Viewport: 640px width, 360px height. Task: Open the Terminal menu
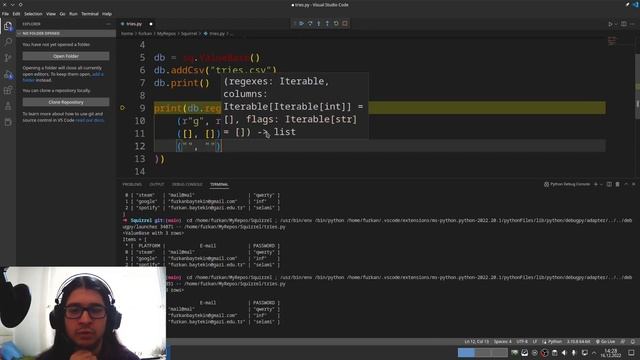(90, 14)
